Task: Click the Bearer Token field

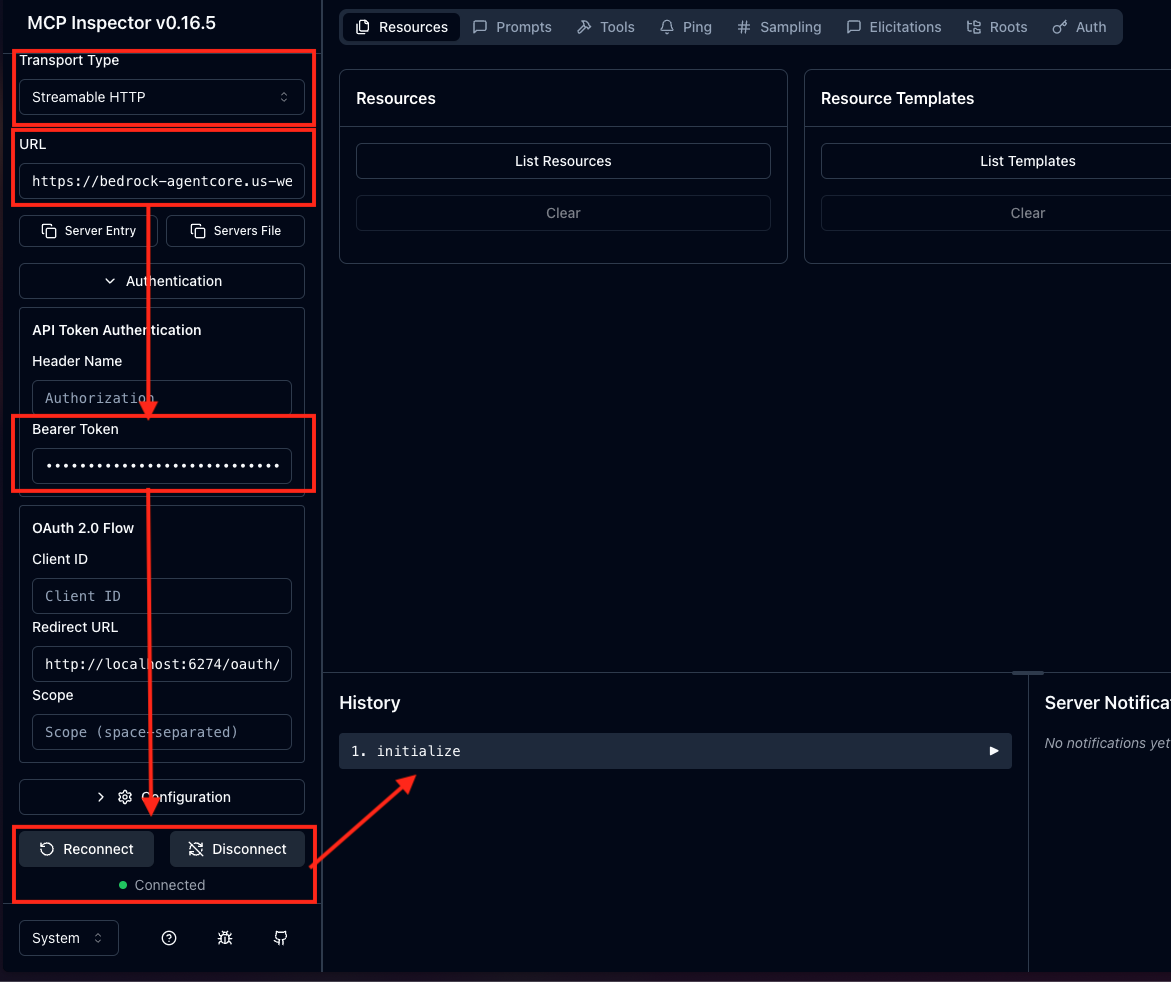Action: click(161, 466)
